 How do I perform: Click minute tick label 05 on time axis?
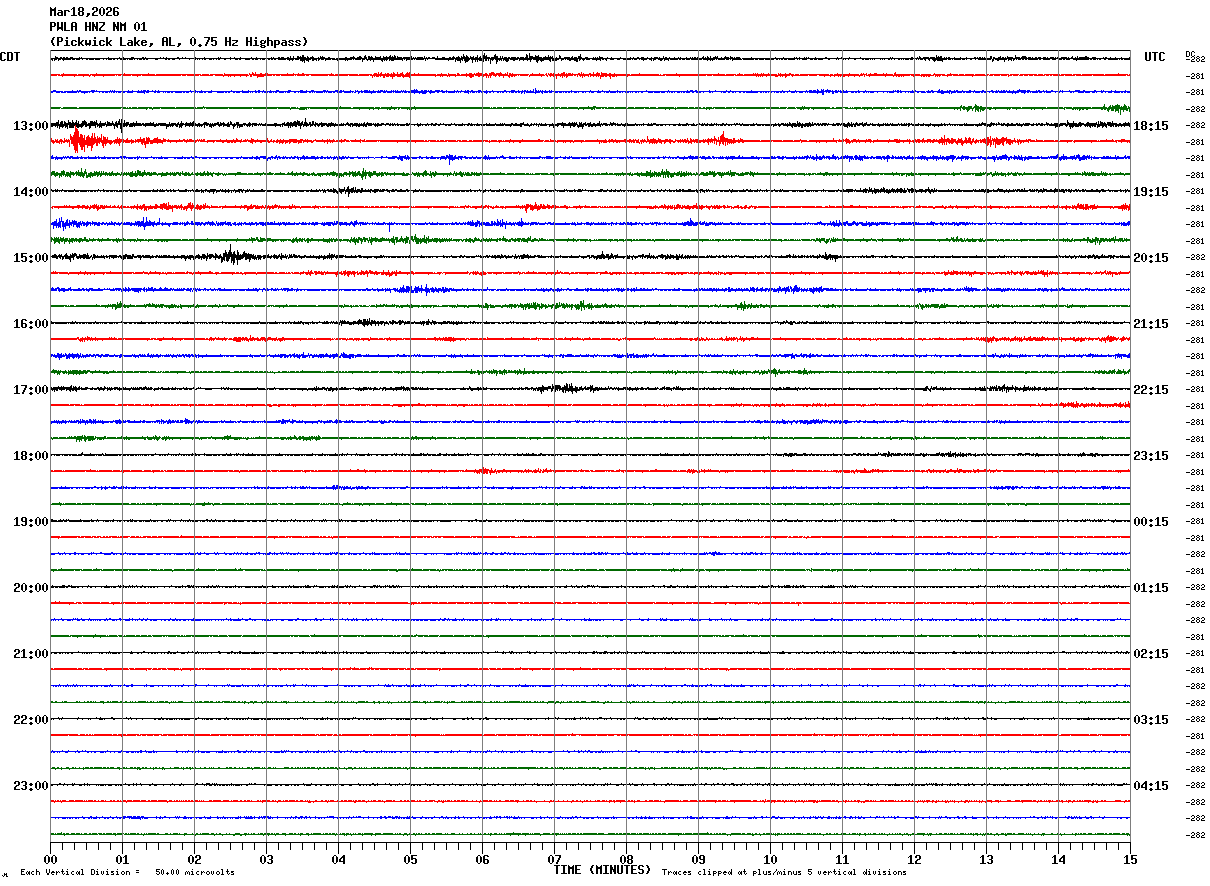pos(411,859)
